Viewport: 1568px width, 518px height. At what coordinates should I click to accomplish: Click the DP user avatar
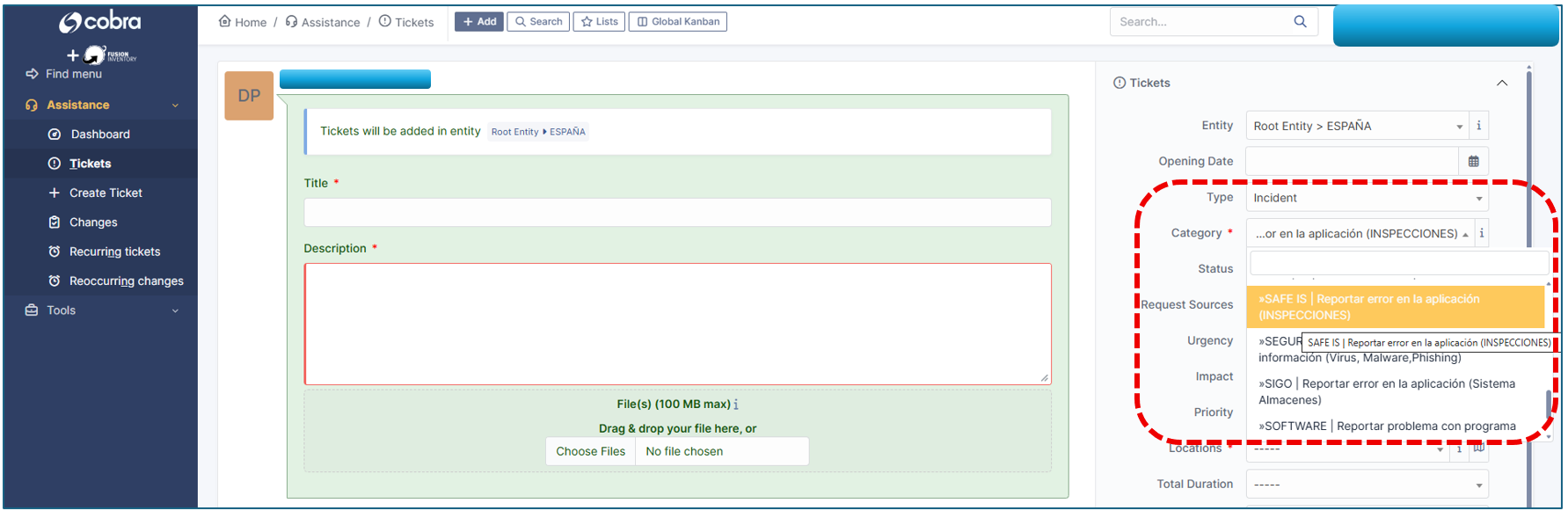[x=249, y=96]
